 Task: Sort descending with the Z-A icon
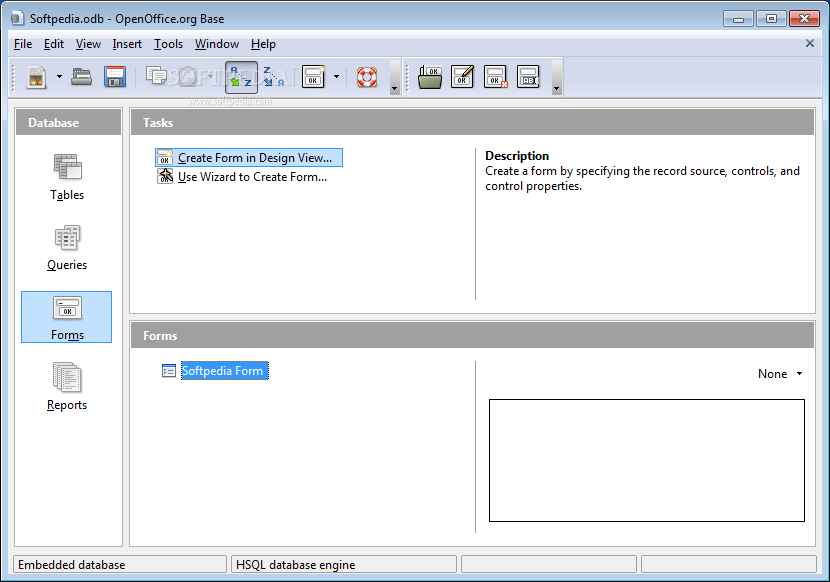(274, 77)
